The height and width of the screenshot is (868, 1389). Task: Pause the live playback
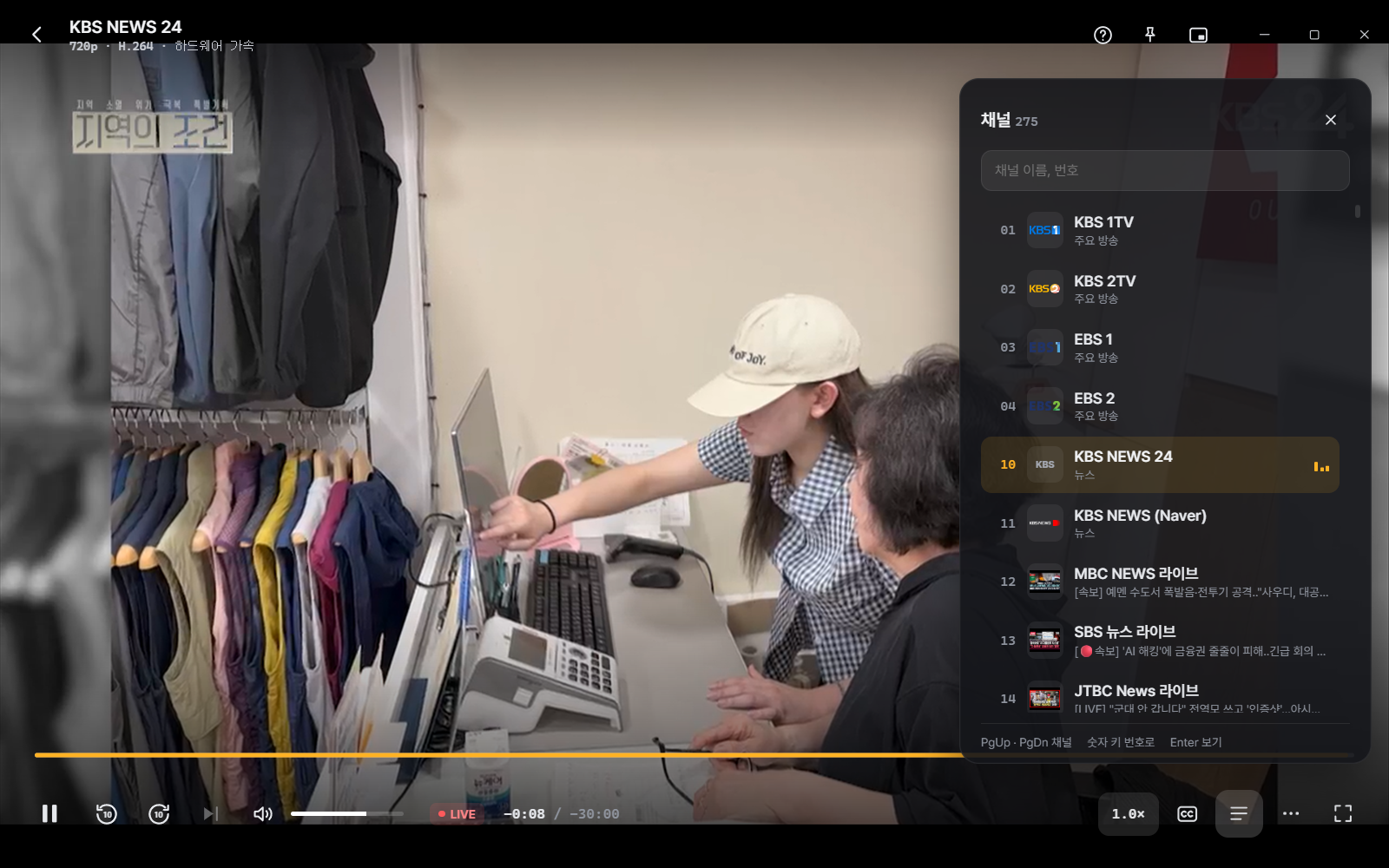pos(49,813)
